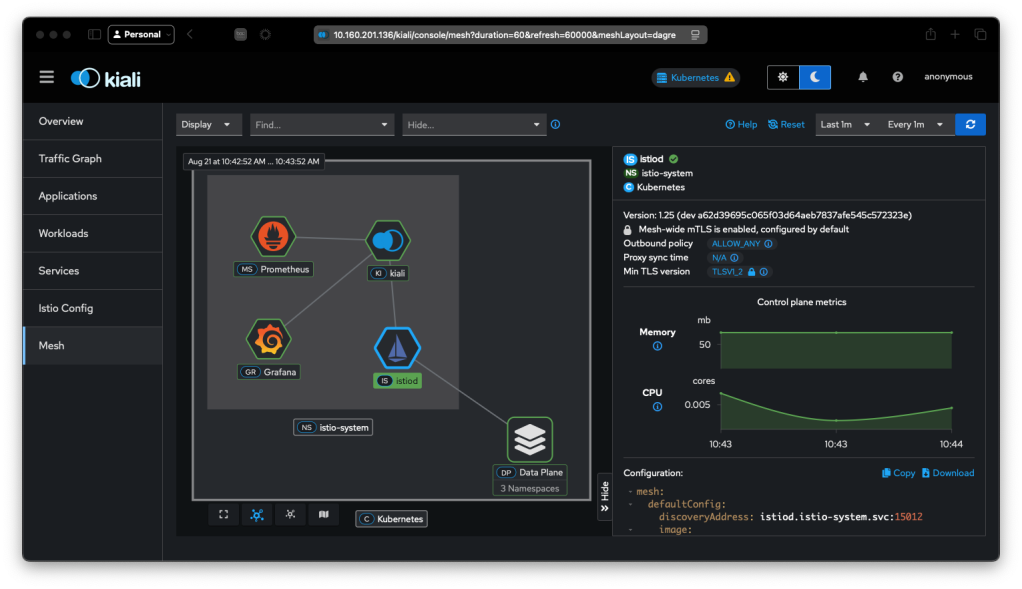Click the hamburger menu icon
The image size is (1022, 589).
tap(47, 77)
